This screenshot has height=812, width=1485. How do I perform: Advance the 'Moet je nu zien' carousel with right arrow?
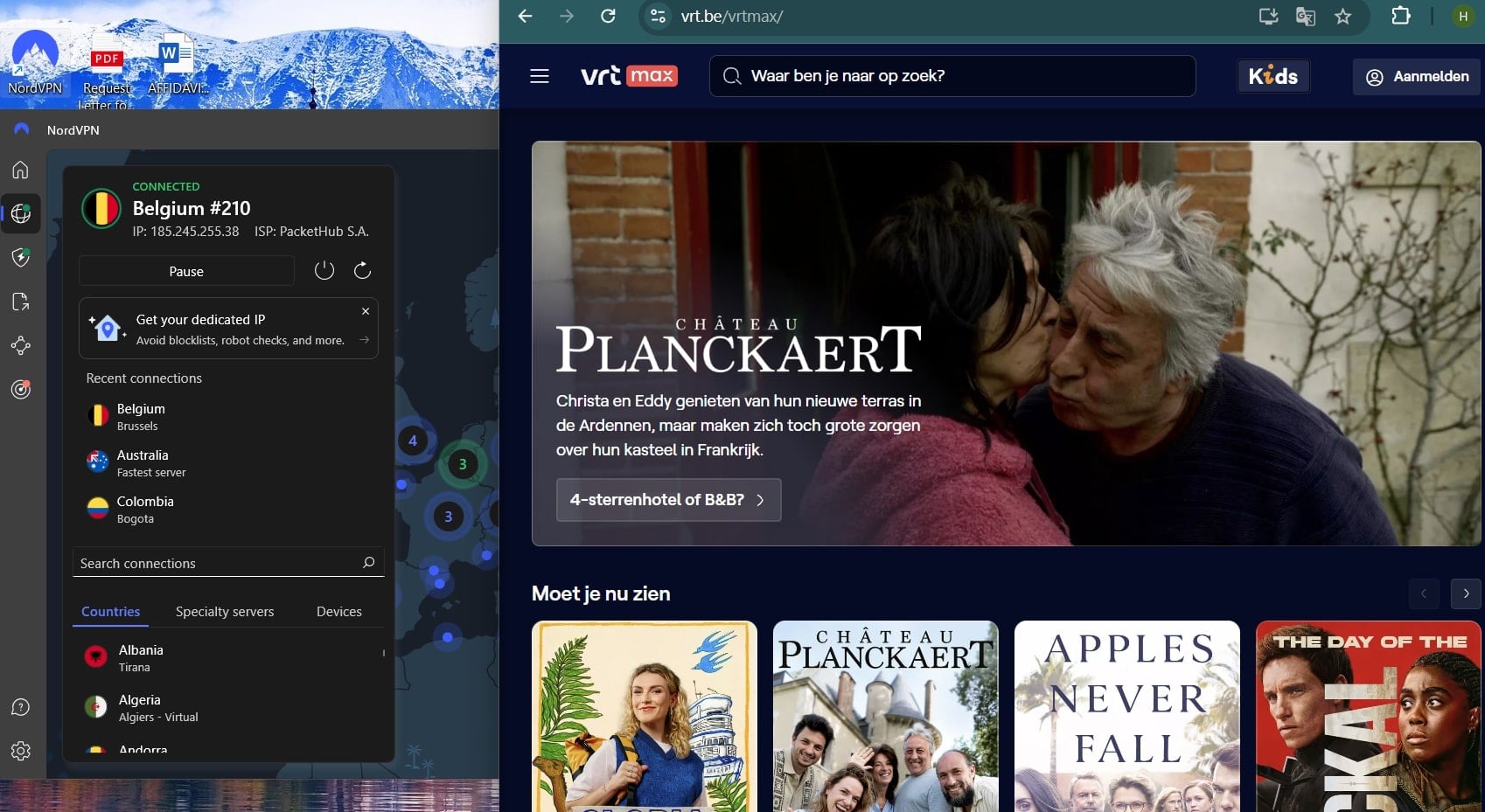[x=1466, y=593]
